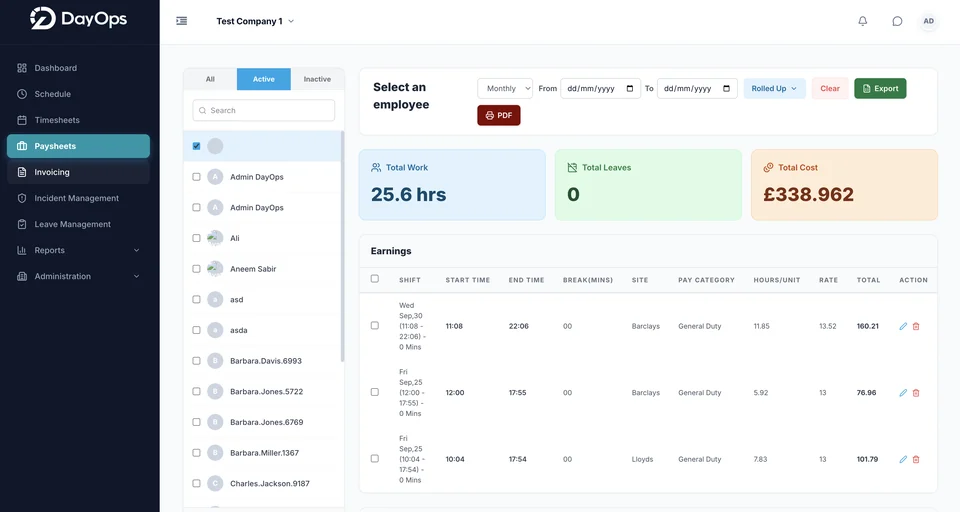Switch to the Inactive employees tab

pyautogui.click(x=317, y=79)
